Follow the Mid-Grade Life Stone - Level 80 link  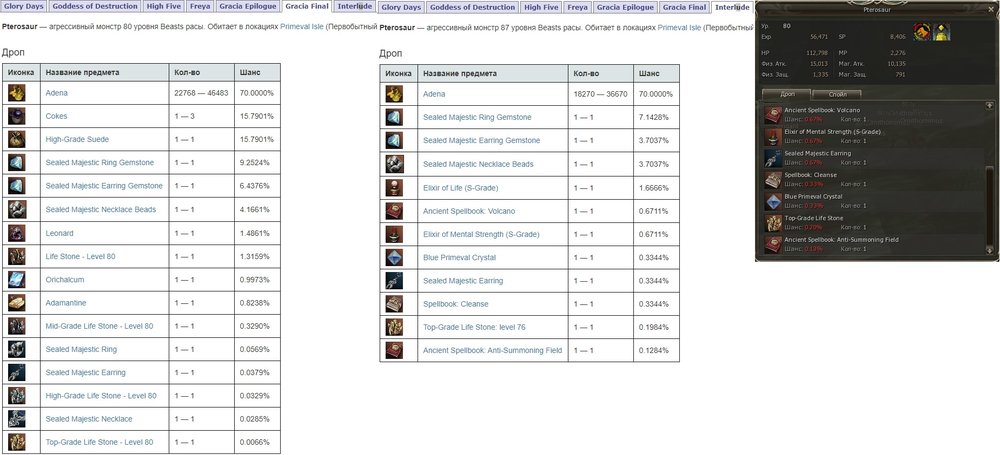99,326
